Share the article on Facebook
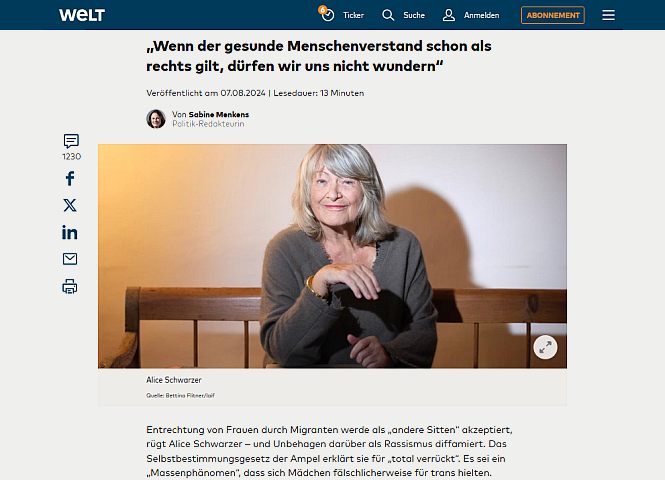This screenshot has width=665, height=480. click(x=70, y=179)
